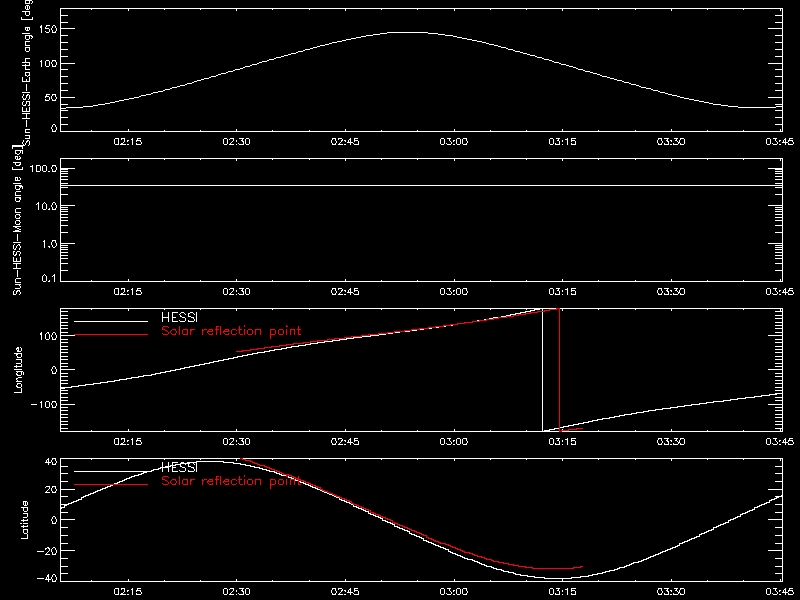The width and height of the screenshot is (800, 600).
Task: Click the Sun-HESSI-Moon angle [deg] axis label
Action: [18, 220]
